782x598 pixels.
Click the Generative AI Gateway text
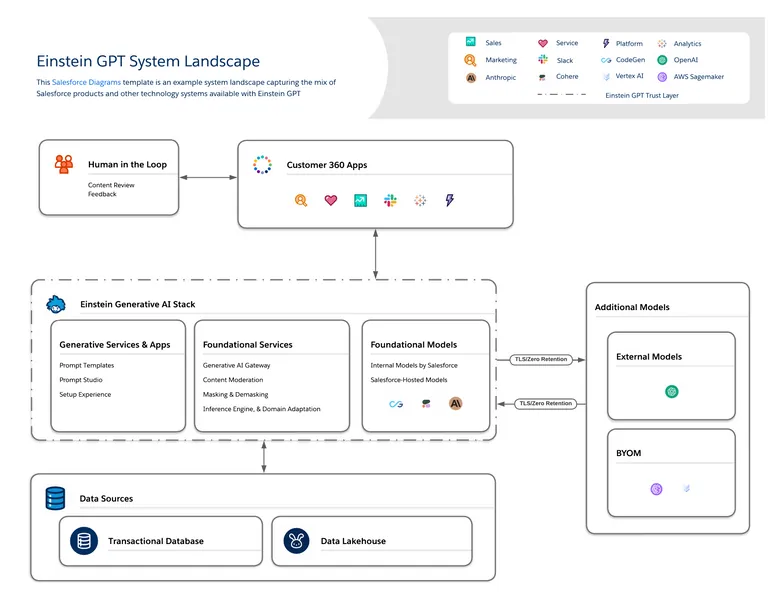pyautogui.click(x=236, y=365)
